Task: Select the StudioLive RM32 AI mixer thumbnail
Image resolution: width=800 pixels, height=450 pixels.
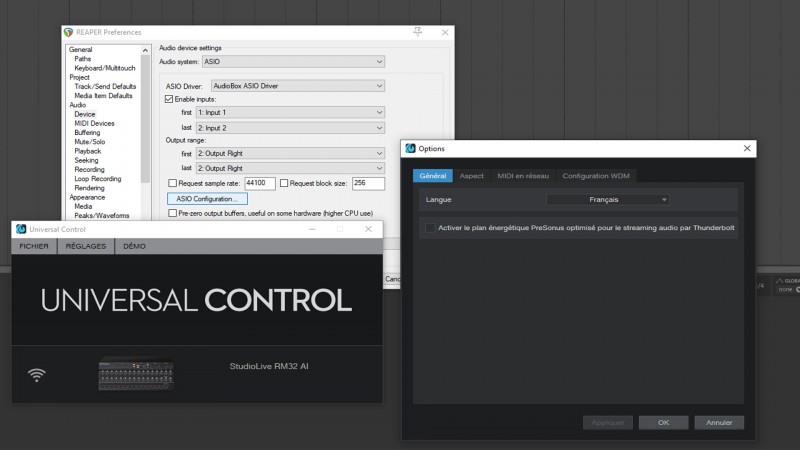Action: tap(143, 374)
